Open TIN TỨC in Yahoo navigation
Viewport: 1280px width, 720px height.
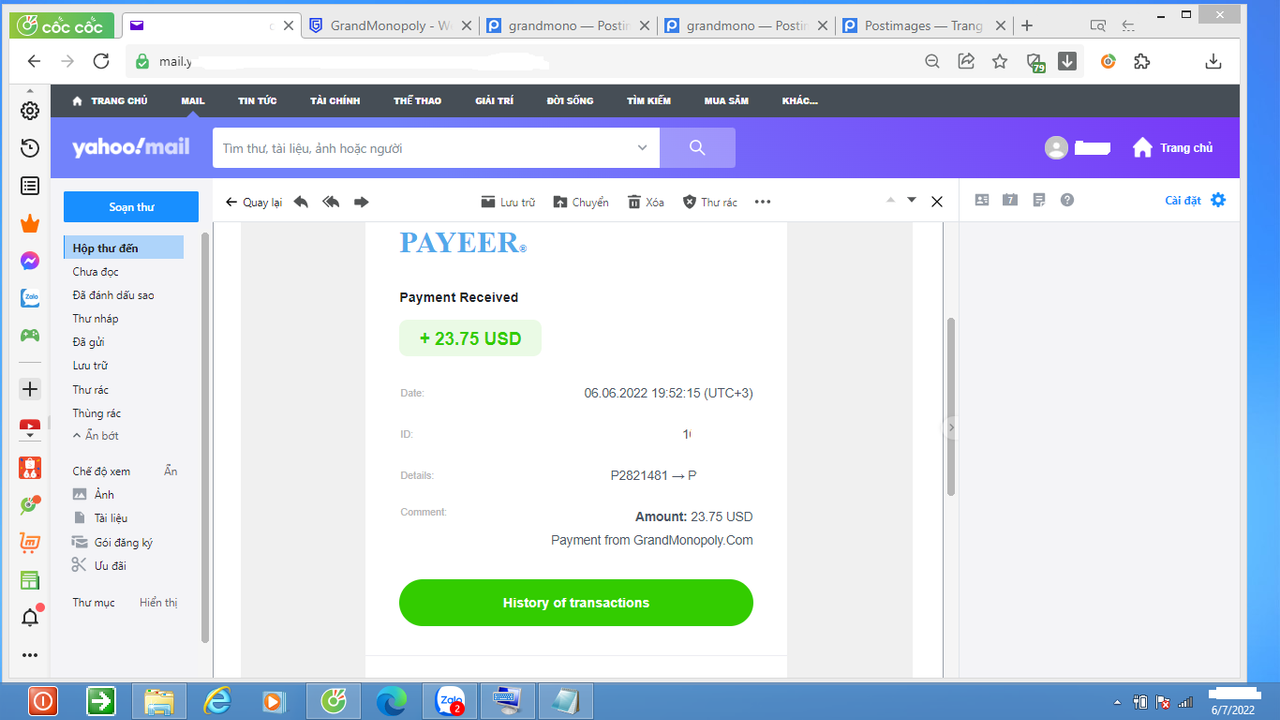tap(257, 101)
